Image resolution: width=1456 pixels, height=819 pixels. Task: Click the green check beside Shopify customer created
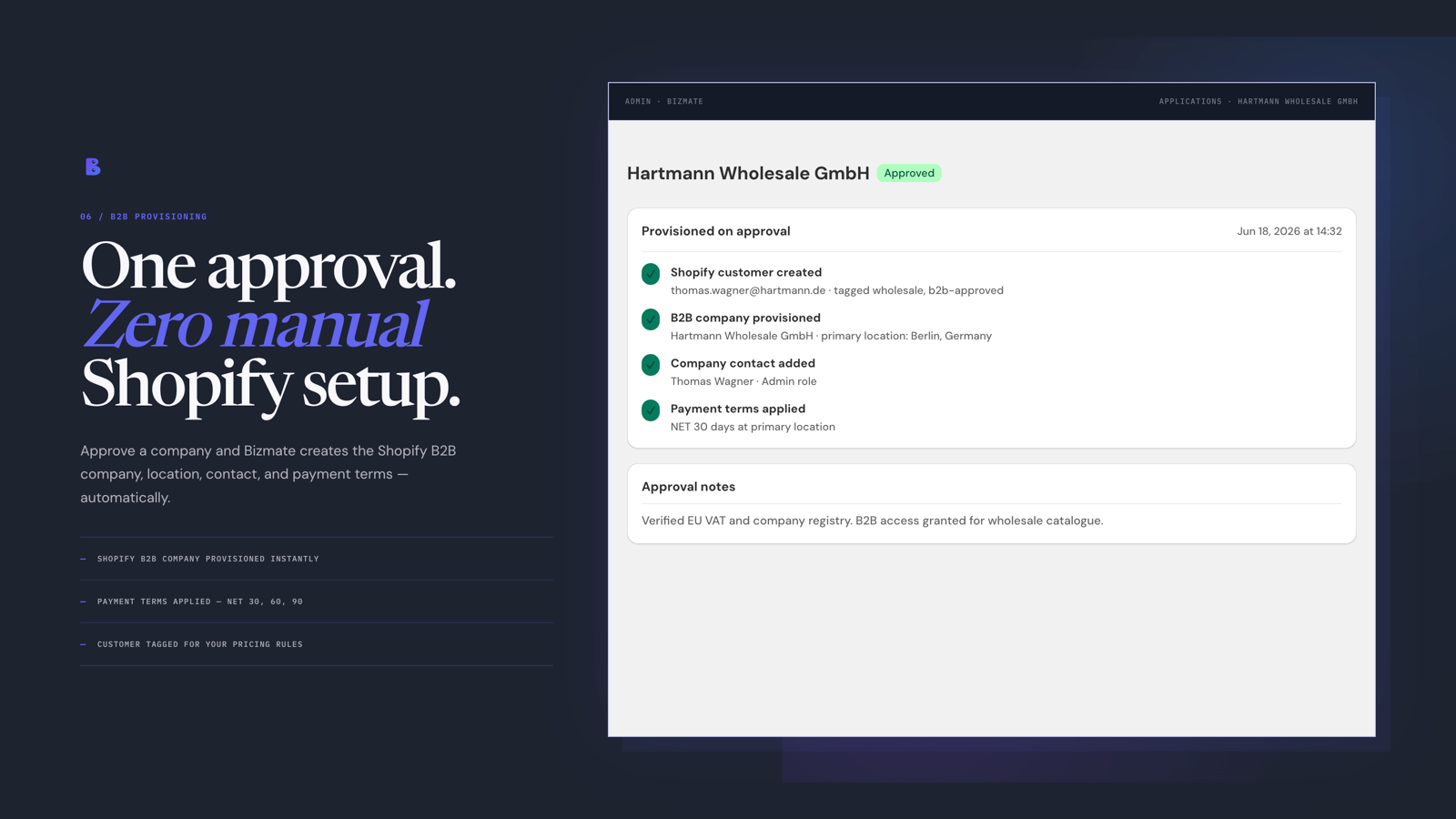pyautogui.click(x=651, y=274)
